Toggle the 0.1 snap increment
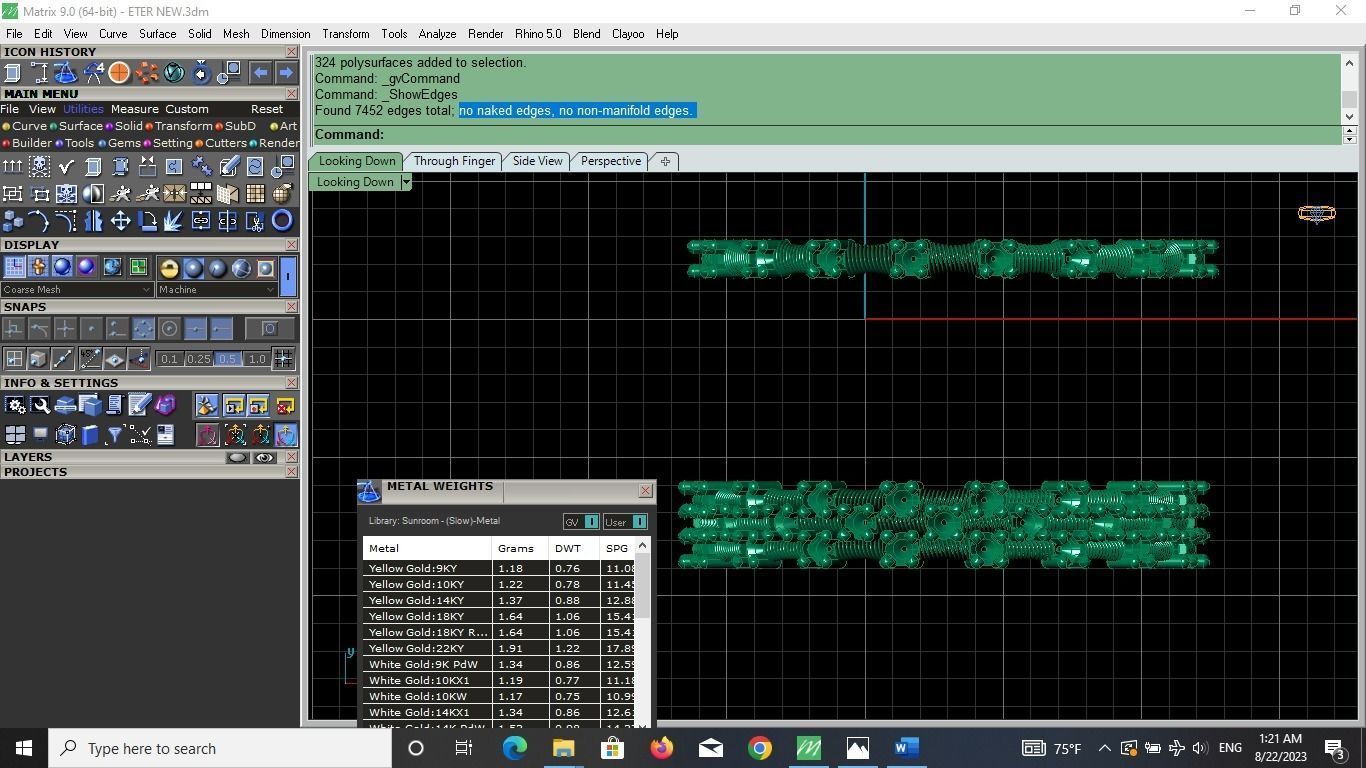This screenshot has height=768, width=1366. click(169, 359)
